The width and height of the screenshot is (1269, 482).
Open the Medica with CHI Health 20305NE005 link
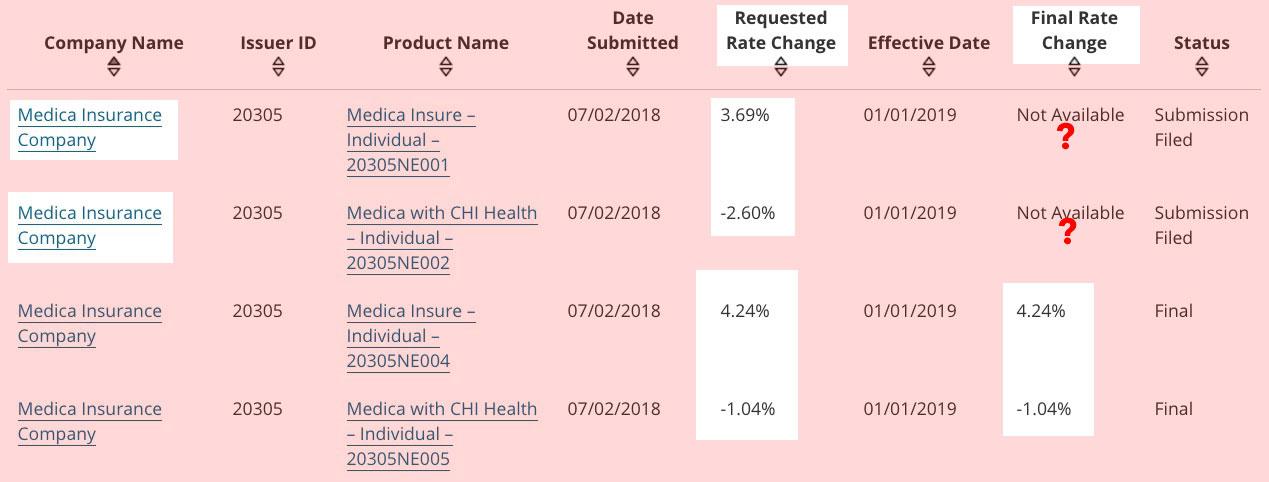point(441,434)
